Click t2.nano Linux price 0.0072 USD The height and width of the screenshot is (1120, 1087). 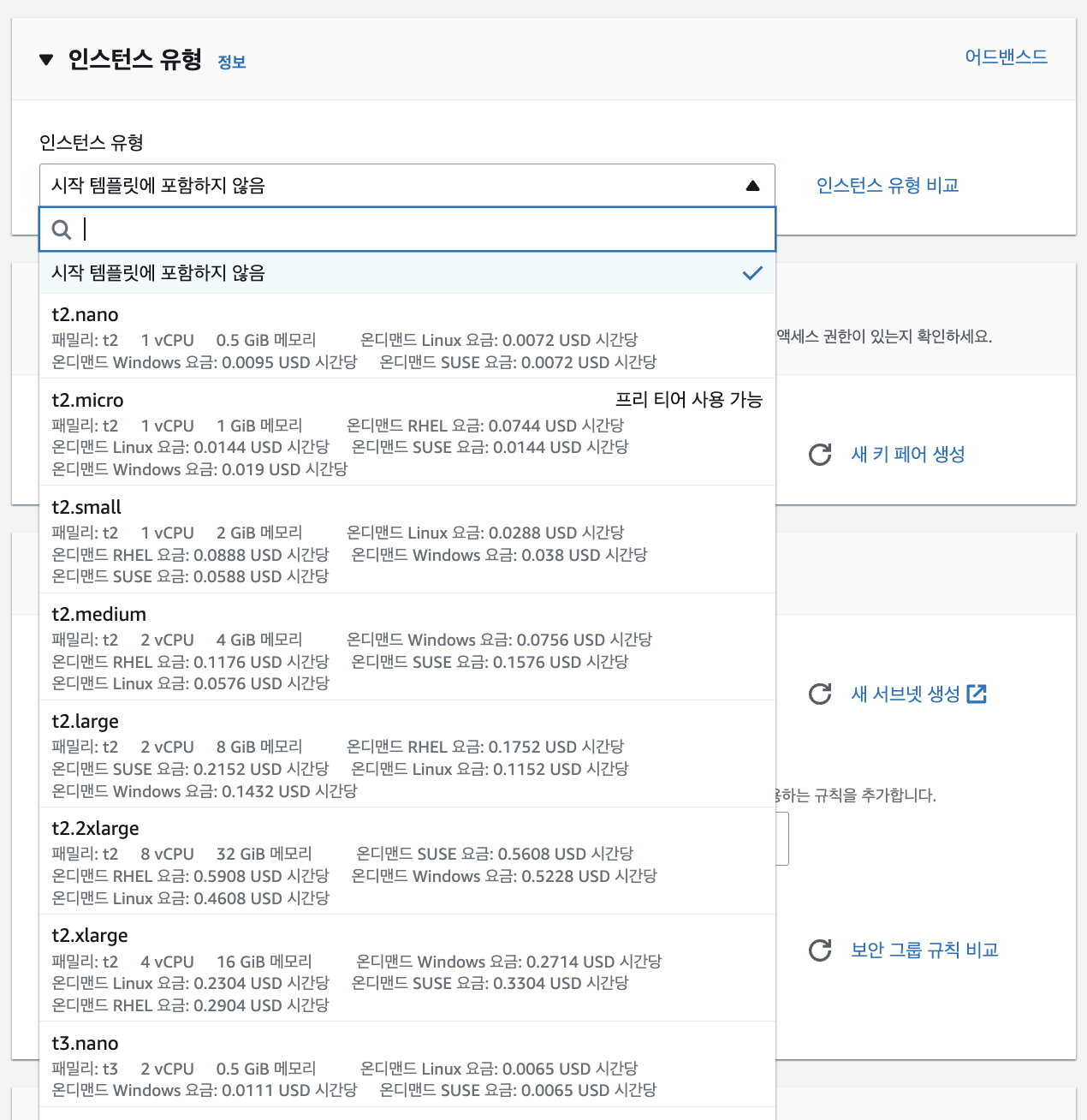(x=499, y=340)
